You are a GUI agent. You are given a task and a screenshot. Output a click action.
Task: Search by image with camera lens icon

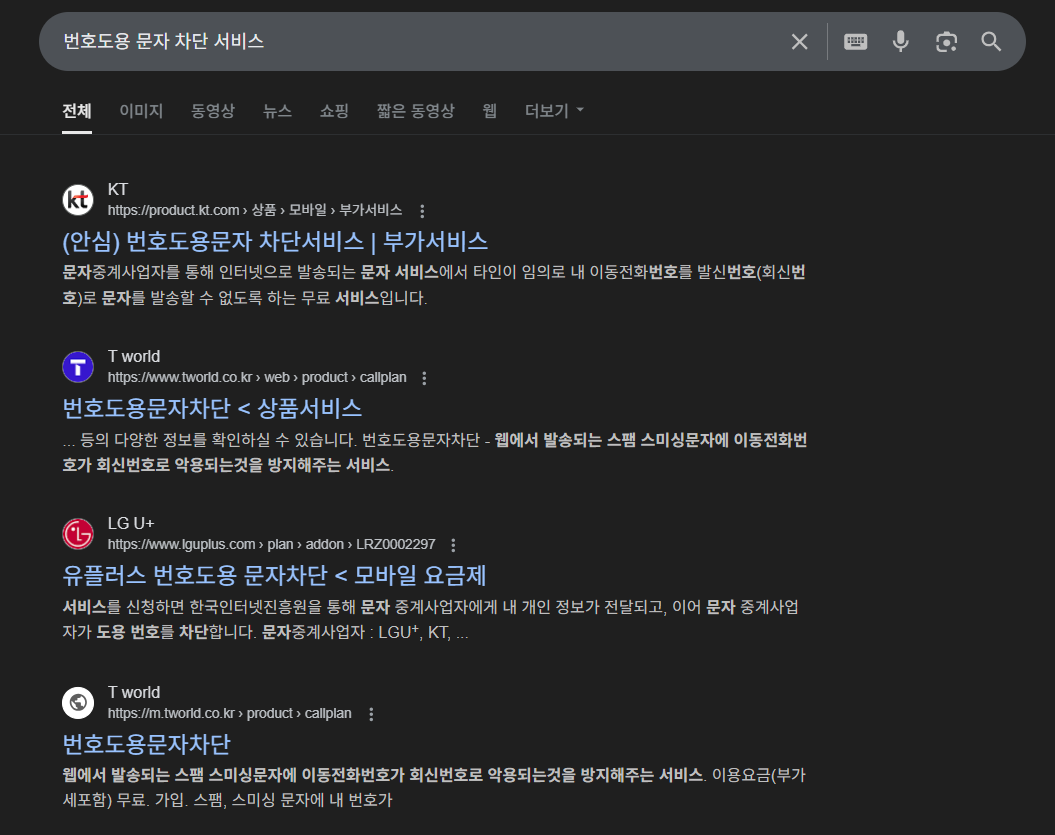946,42
